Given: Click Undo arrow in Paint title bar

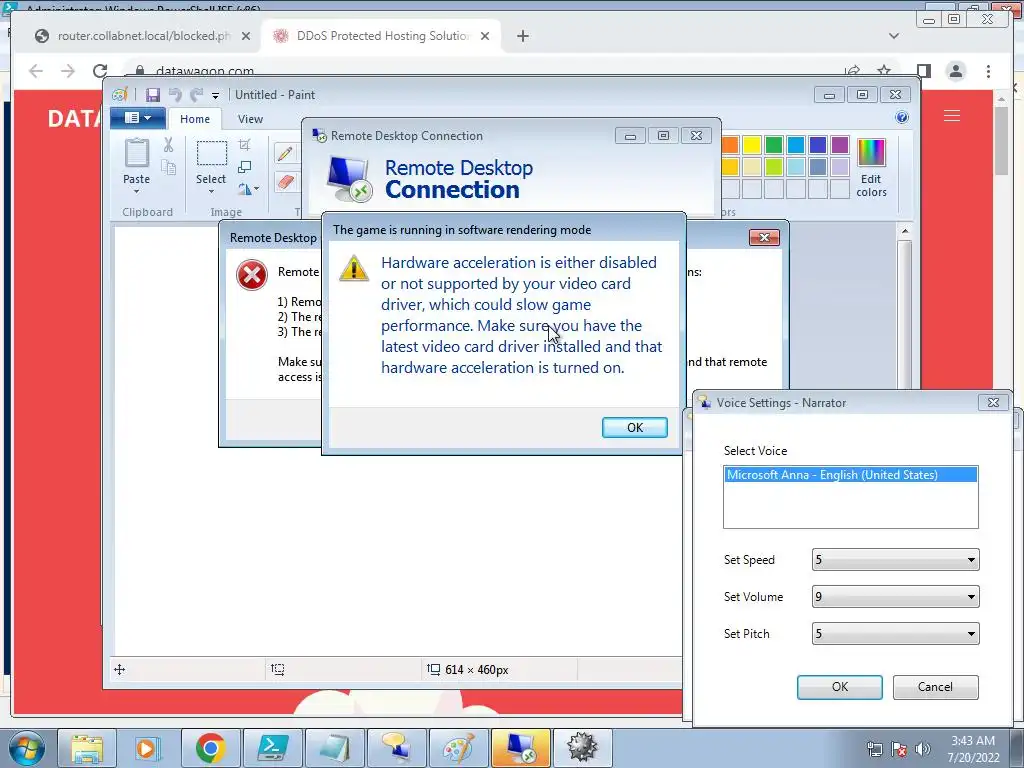Looking at the screenshot, I should click(175, 95).
